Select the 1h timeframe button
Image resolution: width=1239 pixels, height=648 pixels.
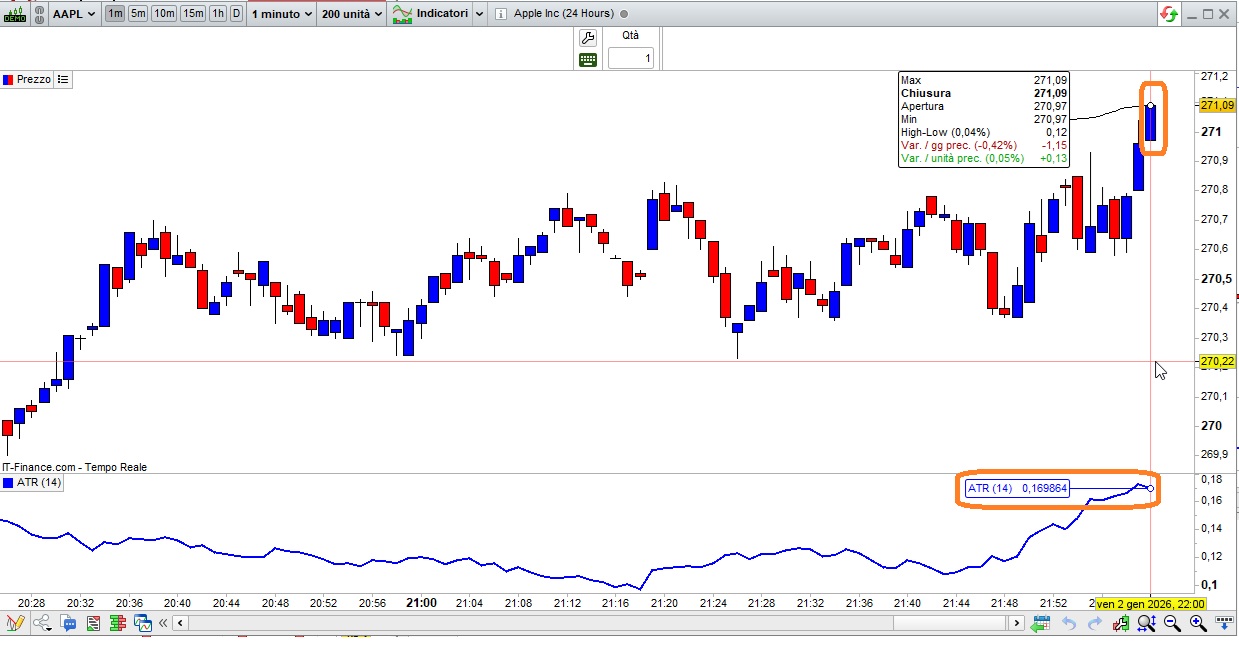tap(218, 14)
